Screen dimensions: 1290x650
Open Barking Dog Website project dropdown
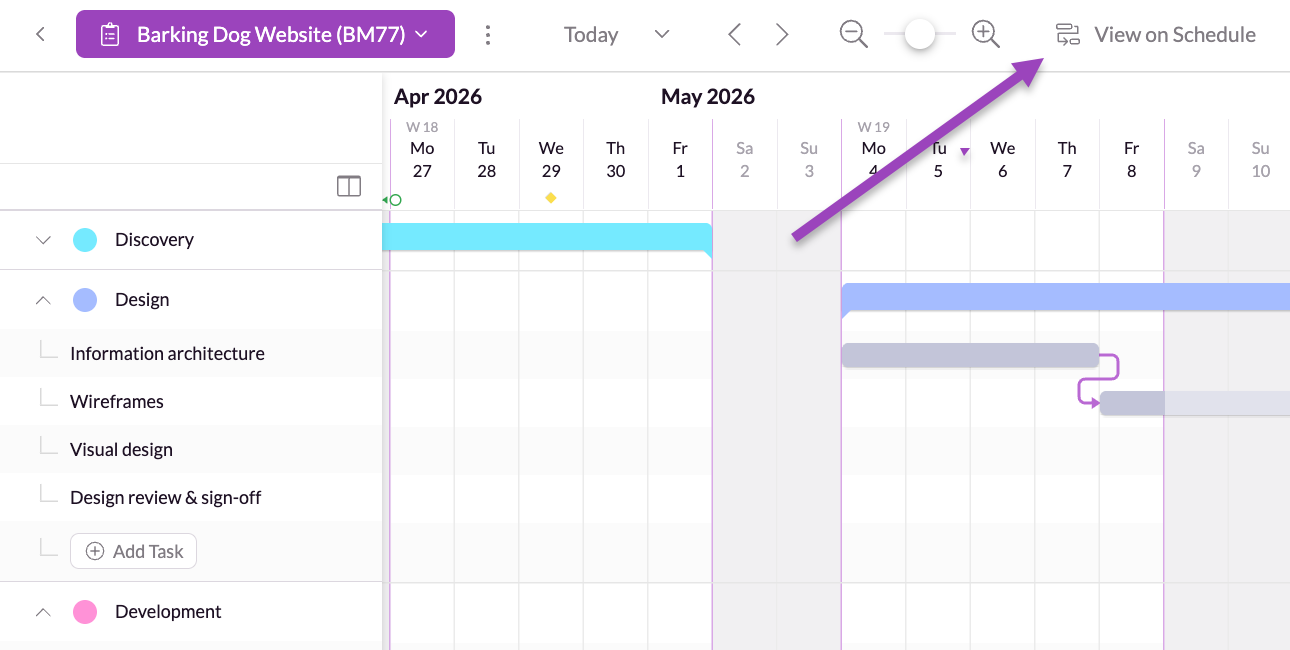pyautogui.click(x=265, y=35)
